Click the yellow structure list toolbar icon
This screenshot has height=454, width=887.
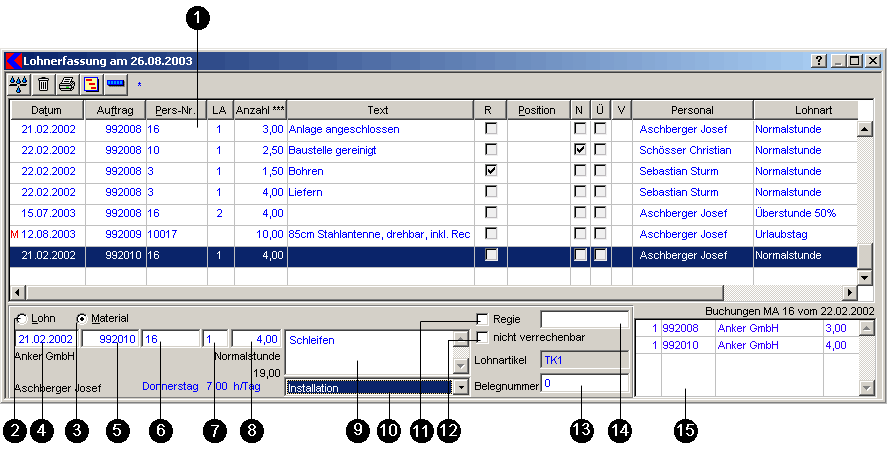pyautogui.click(x=90, y=84)
